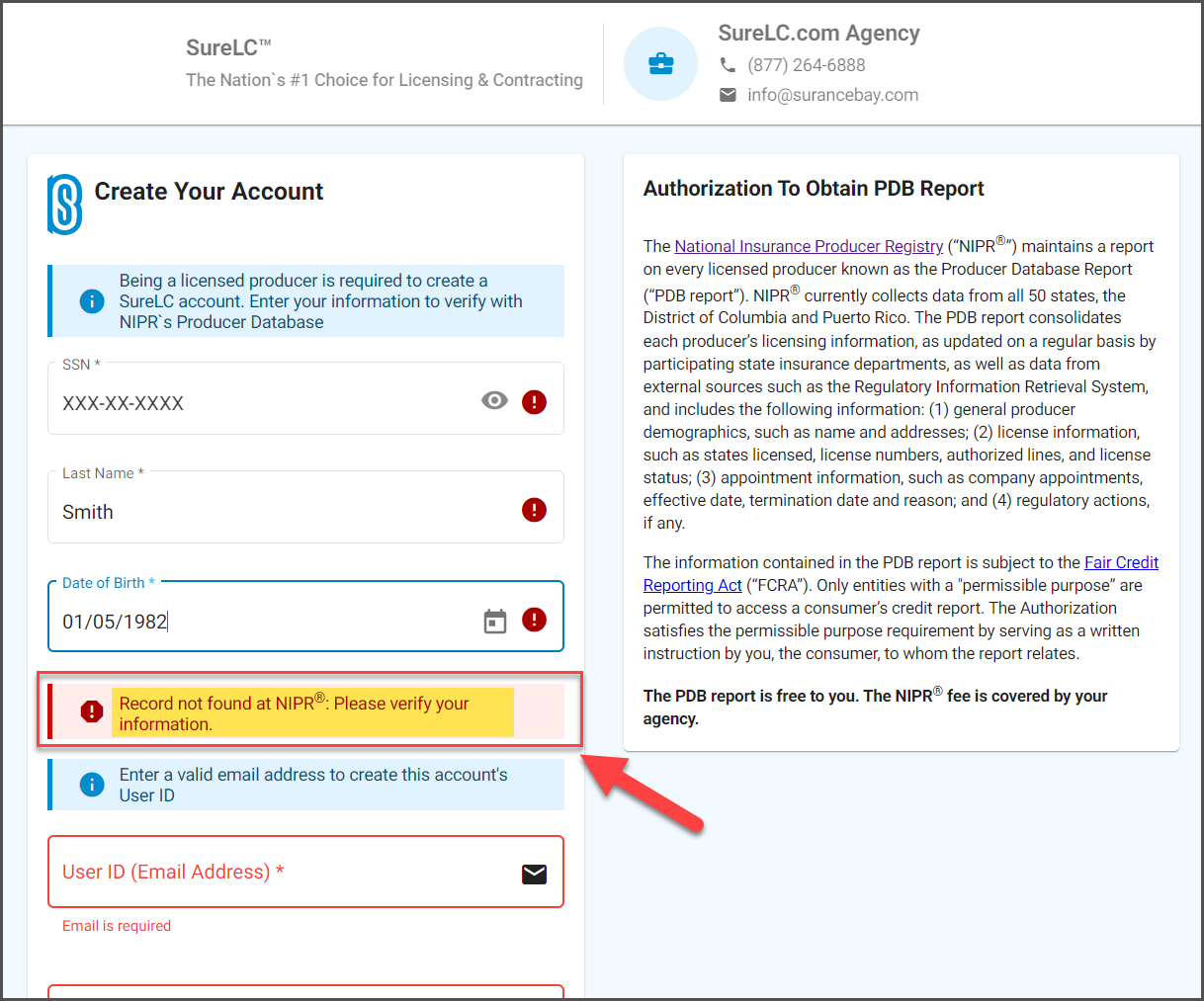Screen dimensions: 1204x1001
Task: Focus the Last Name field containing Smith
Action: [x=305, y=507]
